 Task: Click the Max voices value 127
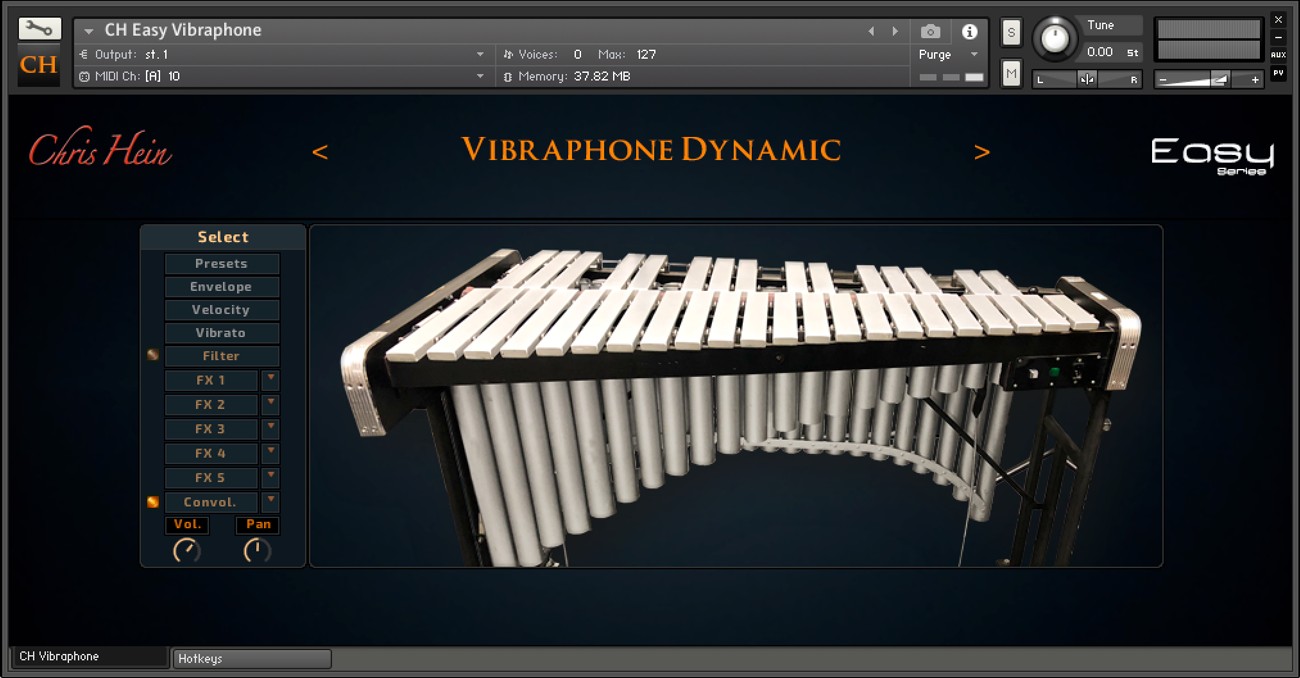[x=646, y=54]
